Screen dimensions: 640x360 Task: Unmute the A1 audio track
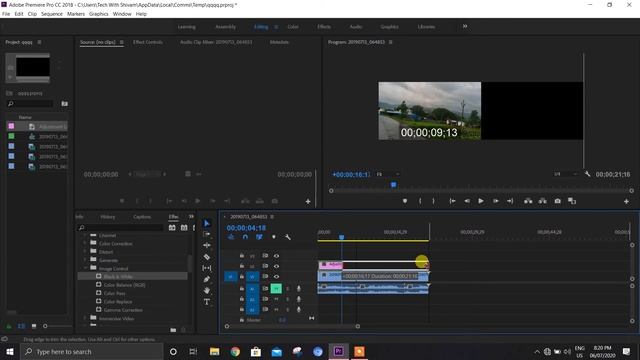click(276, 289)
